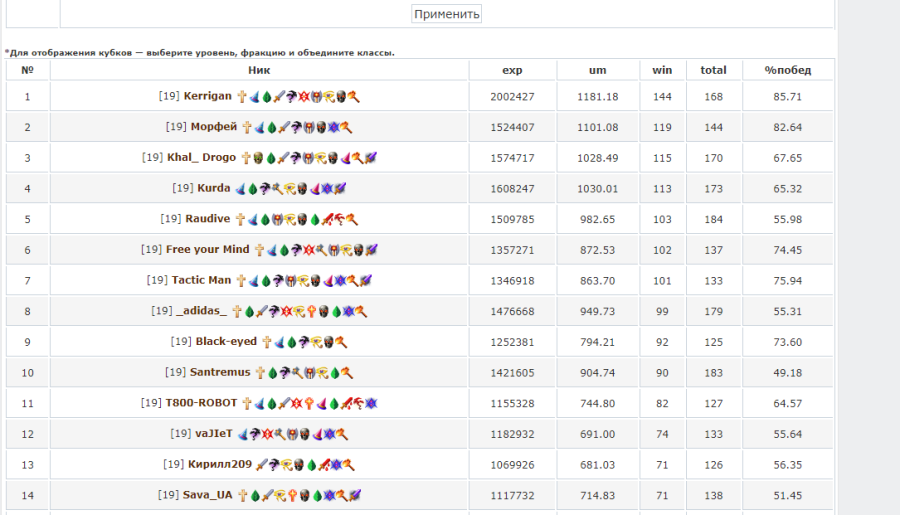900x515 pixels.
Task: Click the red hexagram icon in Kerrigan's row
Action: pyautogui.click(x=304, y=96)
